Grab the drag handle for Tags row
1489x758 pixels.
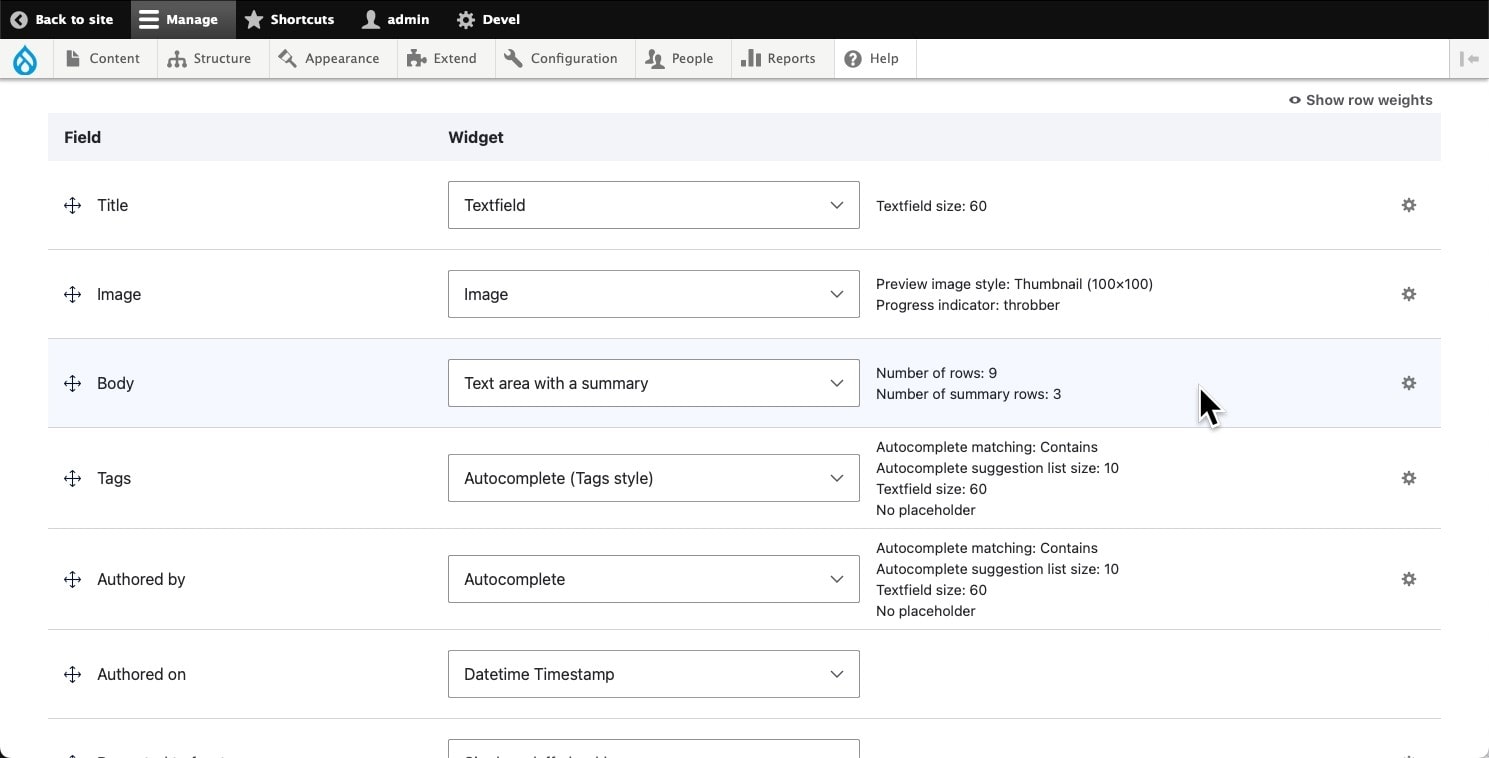coord(72,478)
